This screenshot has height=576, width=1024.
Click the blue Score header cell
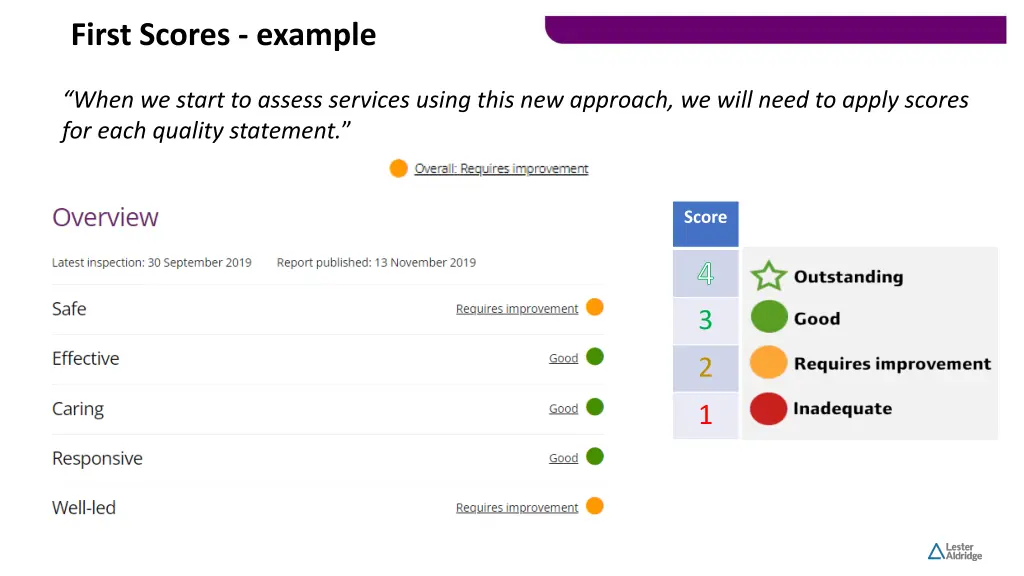pos(705,224)
